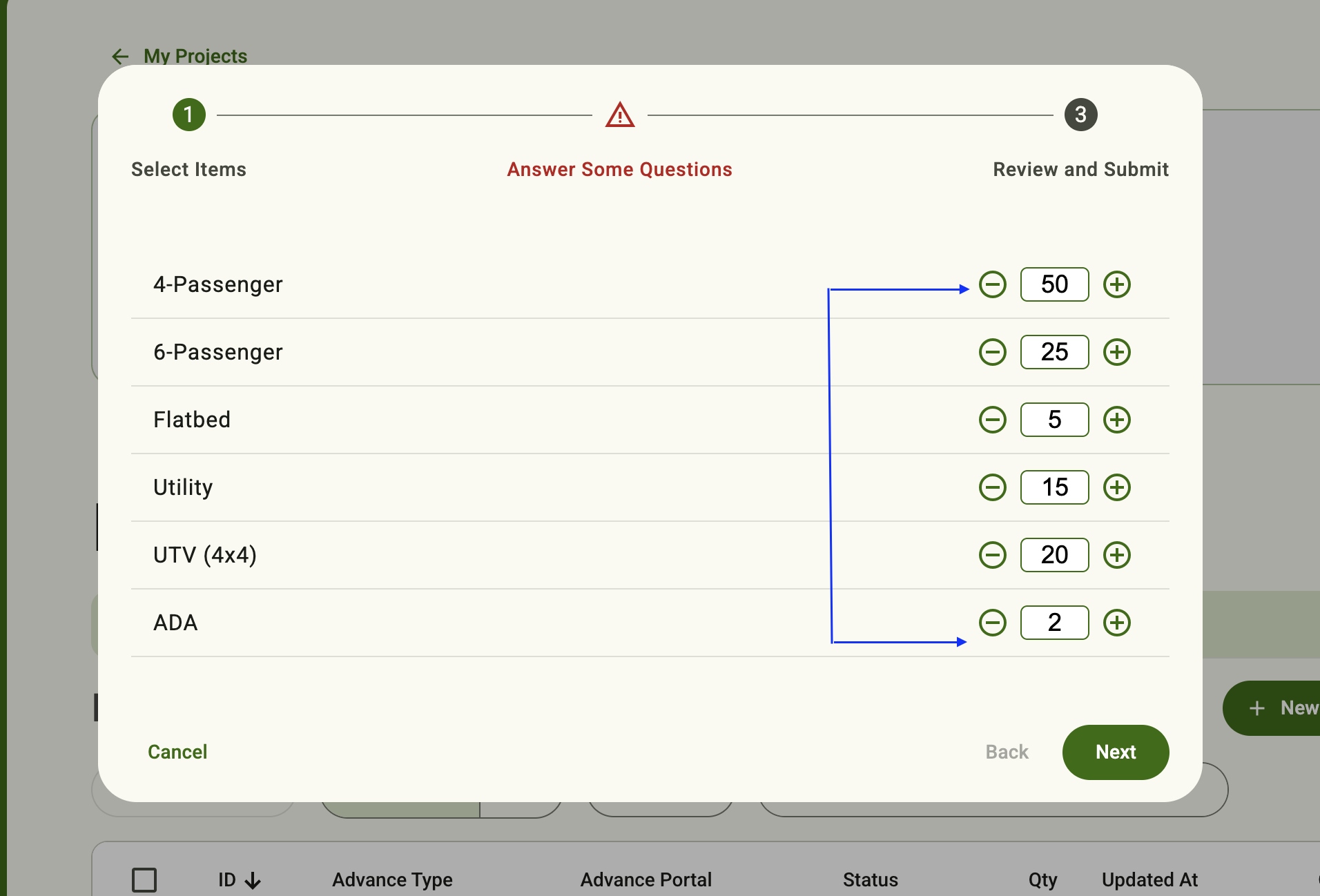Click the Next button
This screenshot has width=1320, height=896.
click(1116, 752)
